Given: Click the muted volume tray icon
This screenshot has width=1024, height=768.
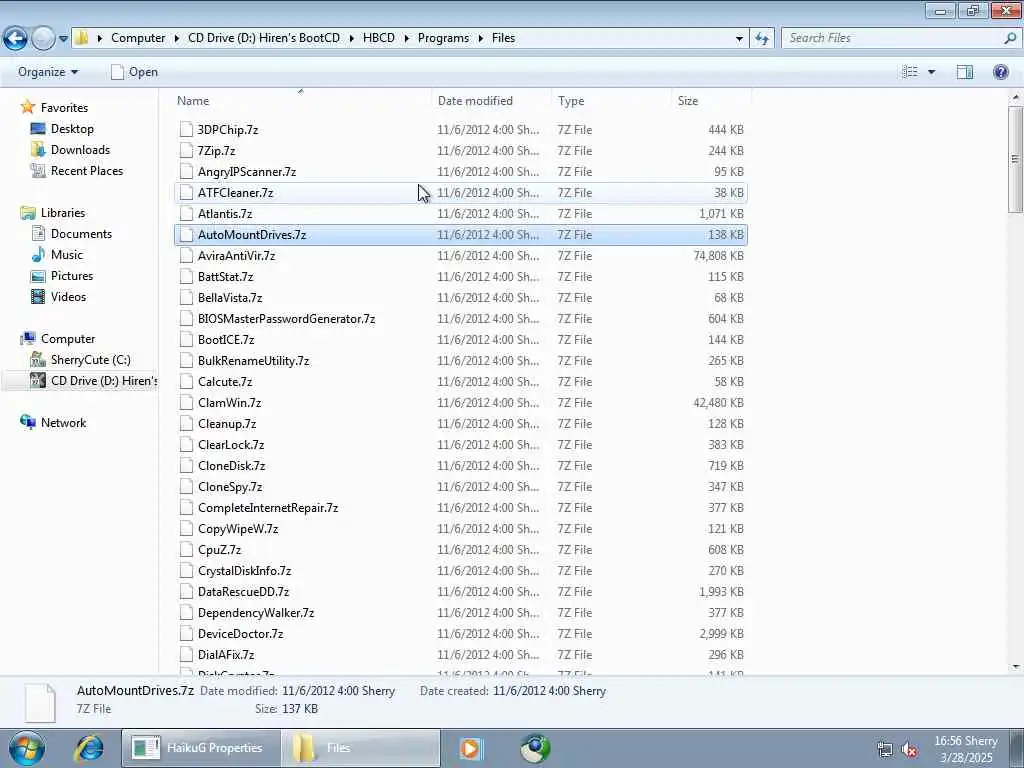Looking at the screenshot, I should point(909,749).
